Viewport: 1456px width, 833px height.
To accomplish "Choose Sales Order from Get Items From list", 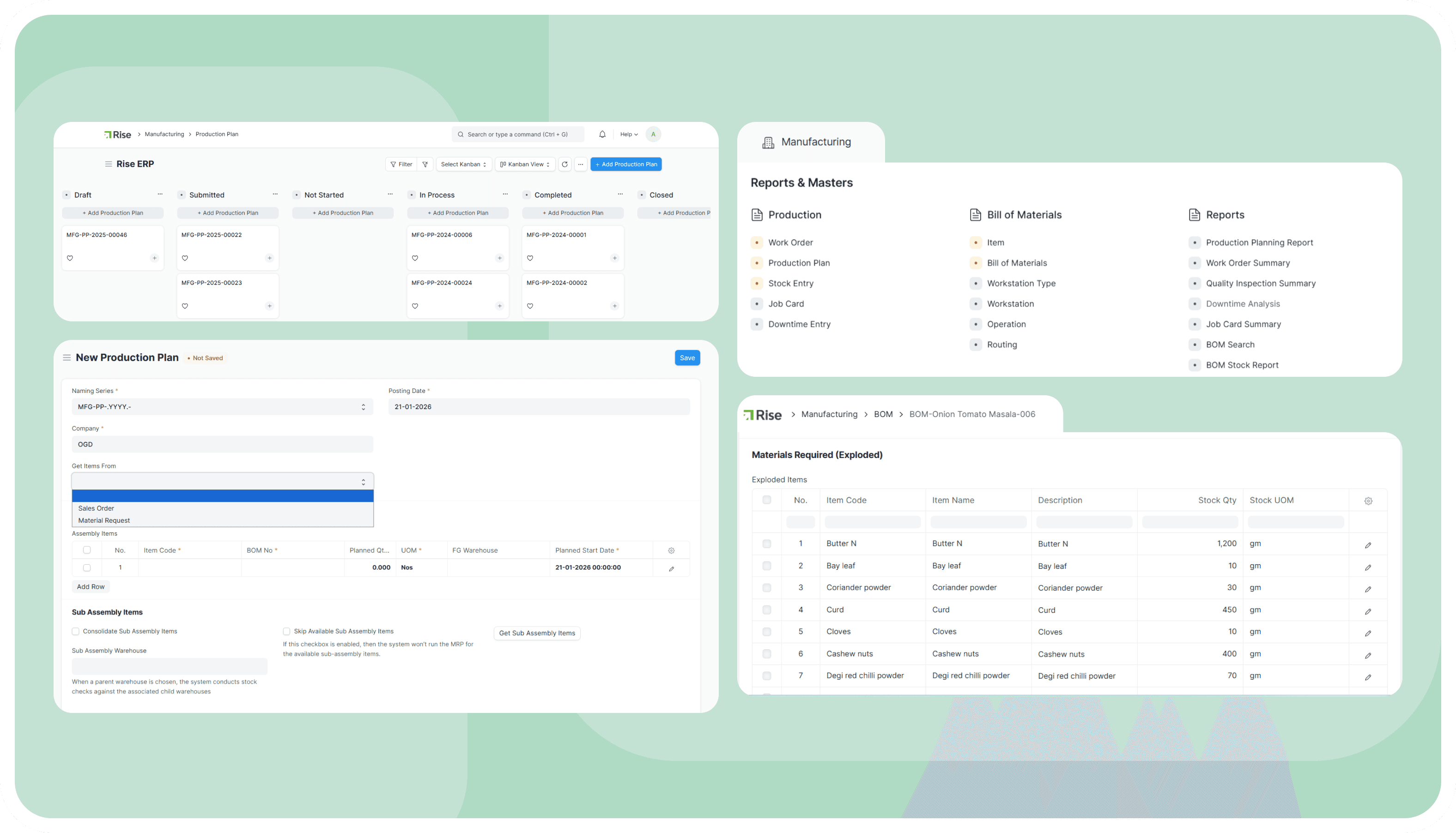I will [96, 508].
